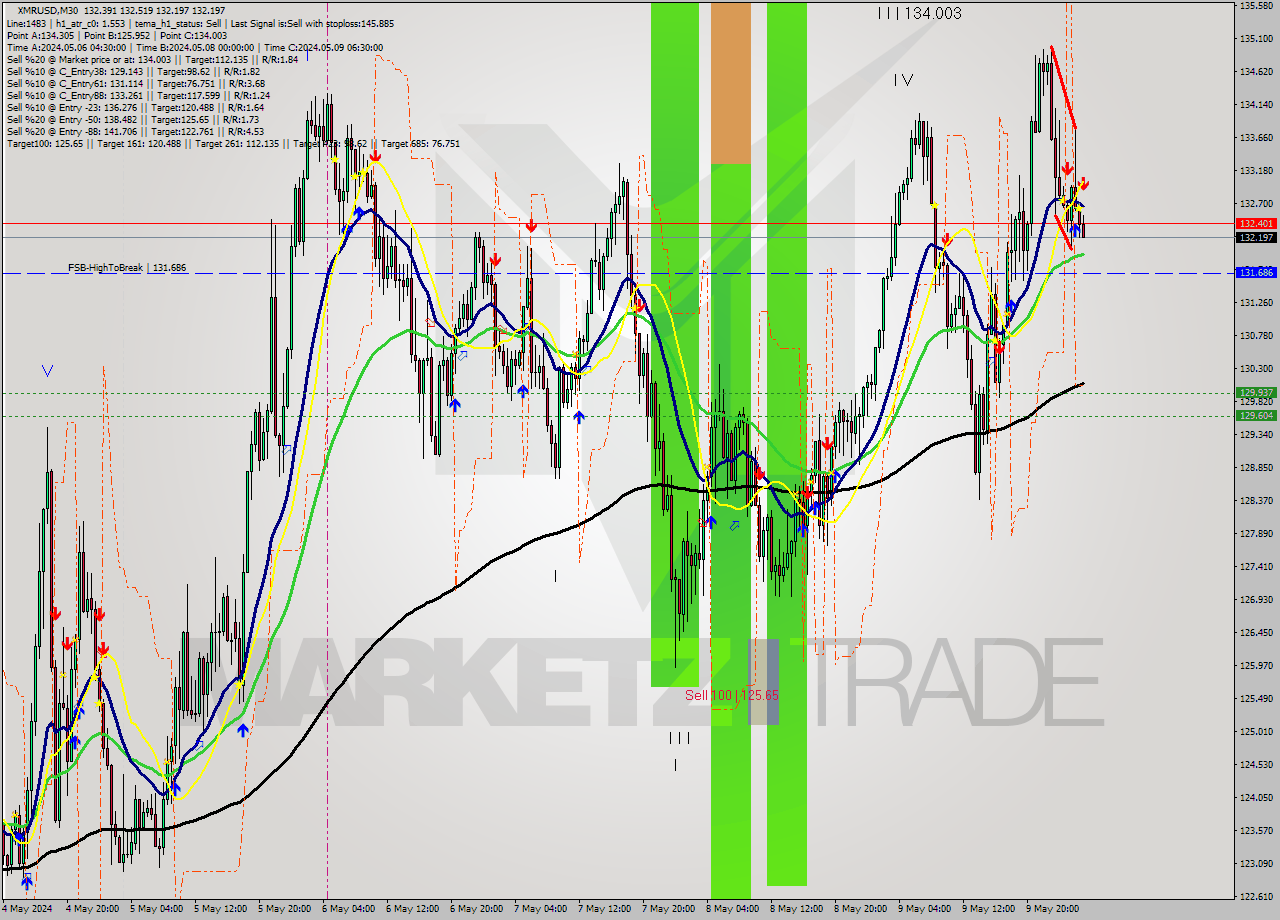Click 126.450 on the price scale
Viewport: 1280px width, 920px height.
click(1256, 633)
